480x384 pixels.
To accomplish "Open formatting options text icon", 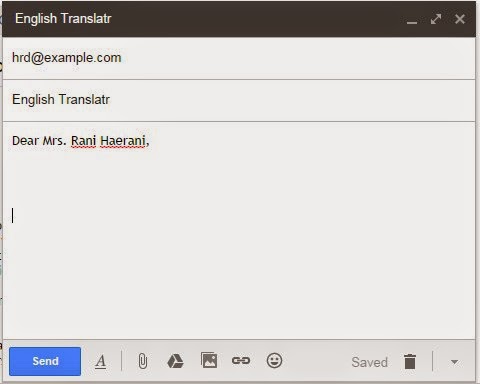I will click(100, 362).
